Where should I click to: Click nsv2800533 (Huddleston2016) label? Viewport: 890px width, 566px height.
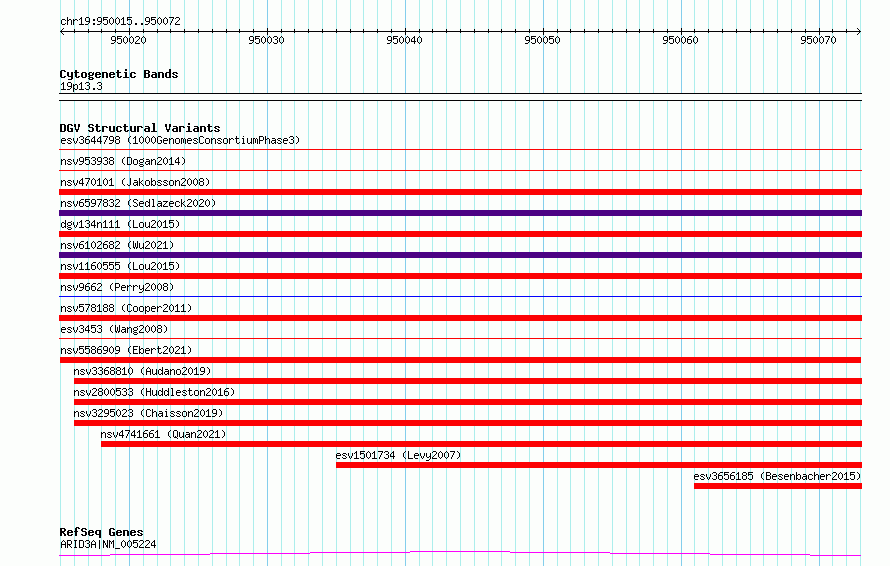point(154,392)
